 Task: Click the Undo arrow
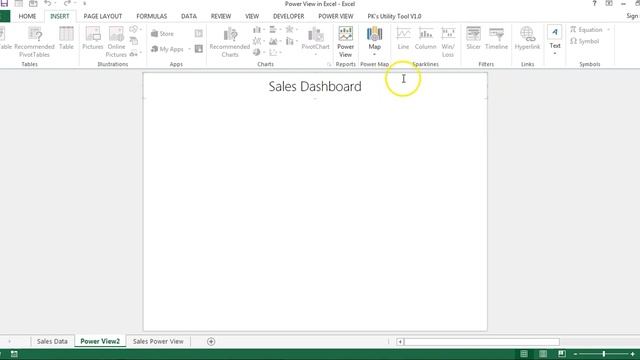[x=47, y=3]
